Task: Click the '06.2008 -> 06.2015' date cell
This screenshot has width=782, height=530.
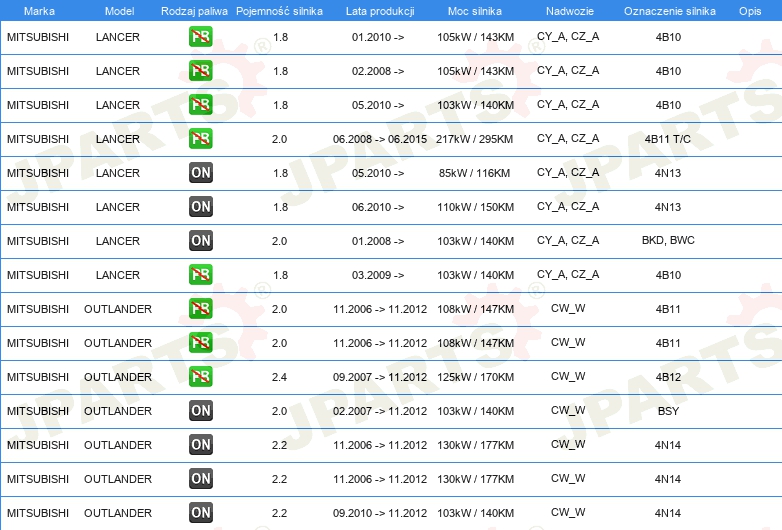Action: [380, 139]
